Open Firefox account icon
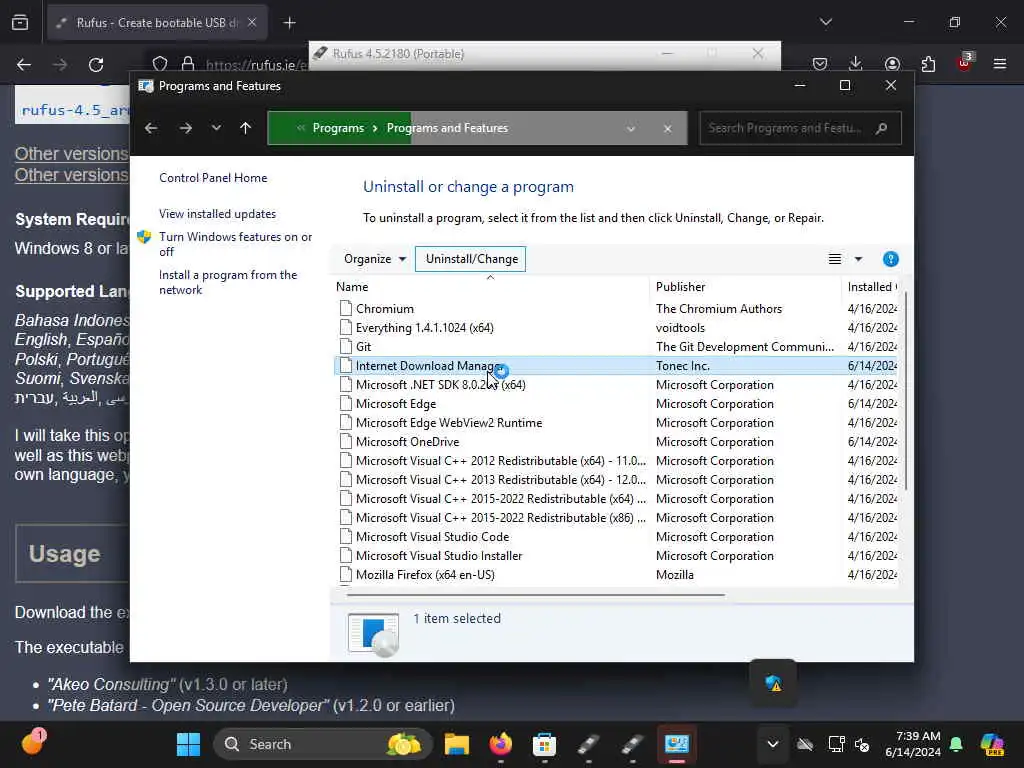Screen dimensions: 1024x768 point(892,63)
